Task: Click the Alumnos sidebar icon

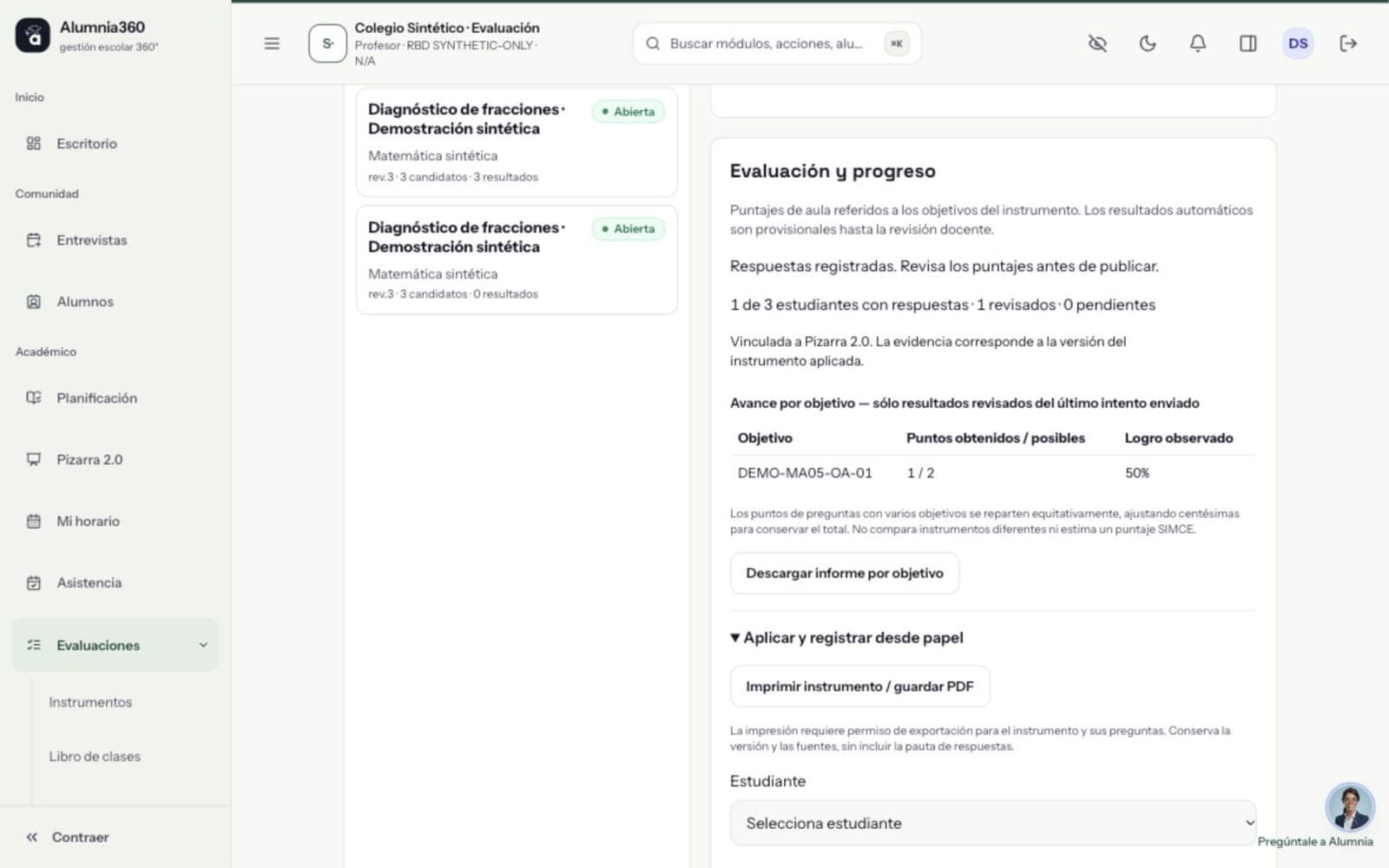Action: click(34, 302)
